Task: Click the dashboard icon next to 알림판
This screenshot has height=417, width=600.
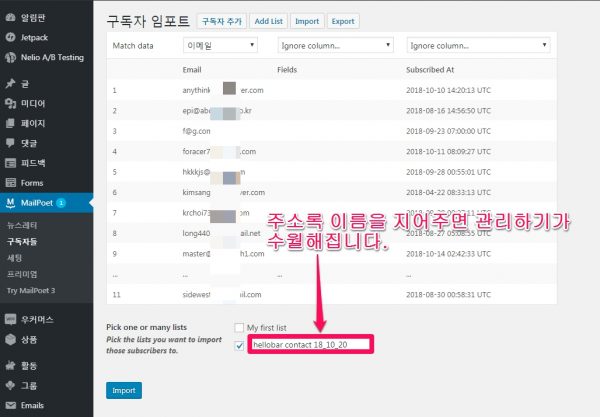Action: pos(10,18)
